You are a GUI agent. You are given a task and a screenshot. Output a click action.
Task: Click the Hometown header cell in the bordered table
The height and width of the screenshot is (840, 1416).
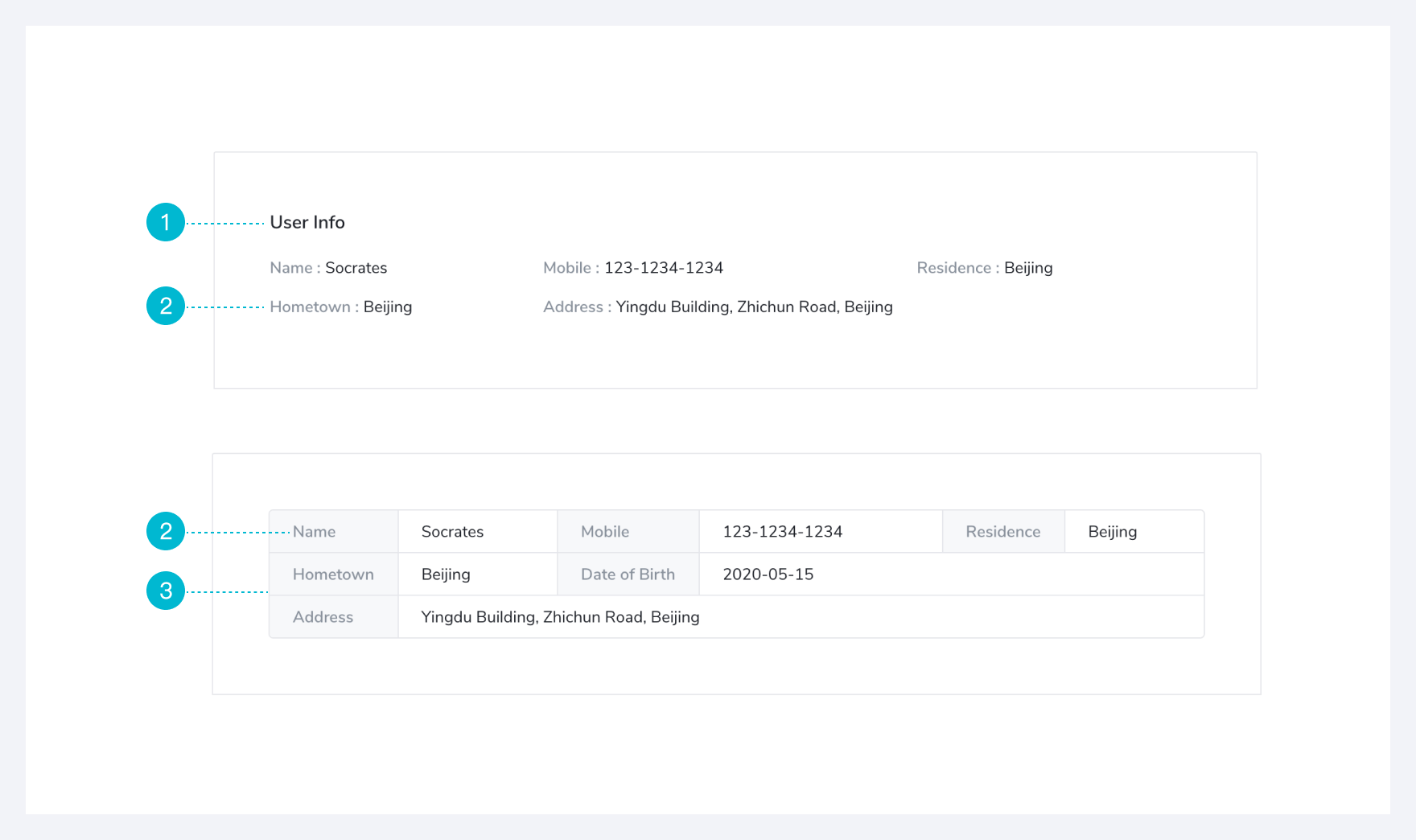coord(333,574)
